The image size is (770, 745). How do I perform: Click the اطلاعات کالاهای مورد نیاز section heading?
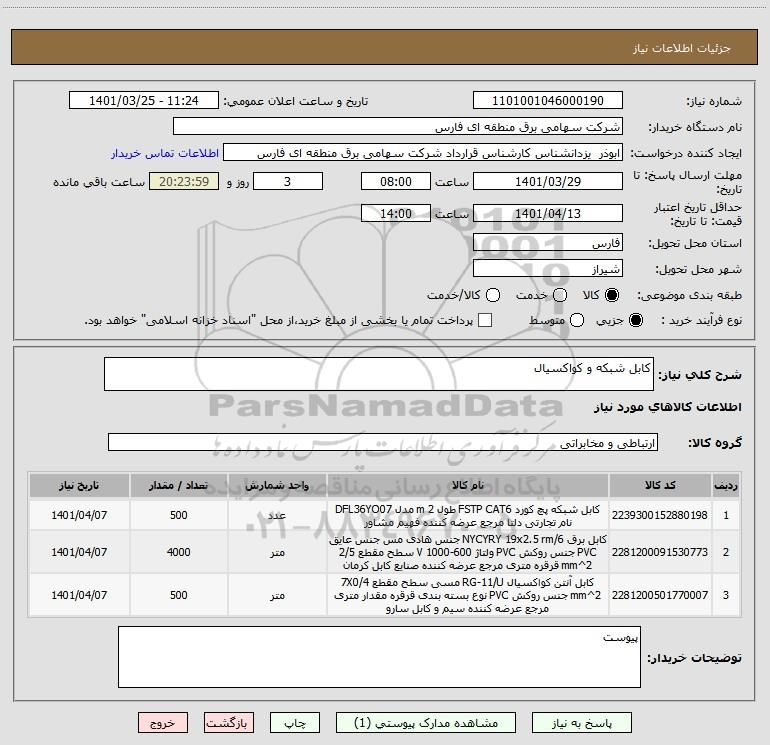(x=667, y=407)
